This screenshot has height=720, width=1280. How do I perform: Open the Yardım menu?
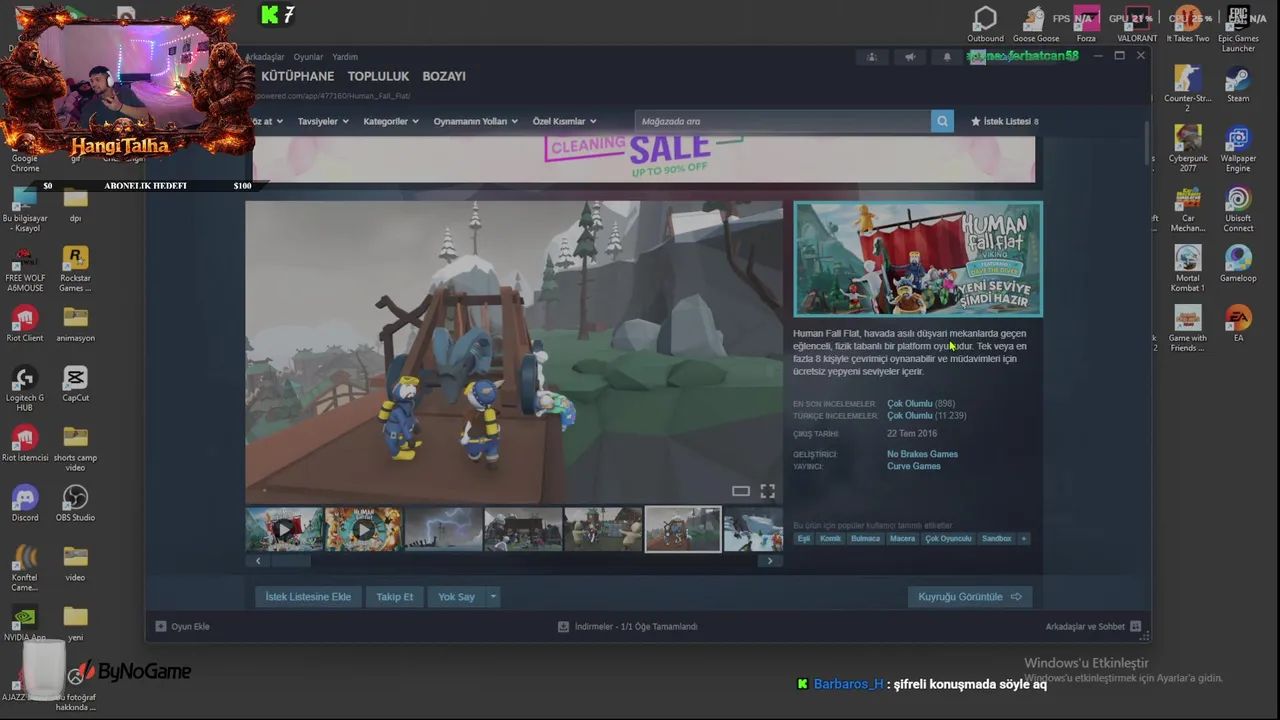(x=345, y=57)
